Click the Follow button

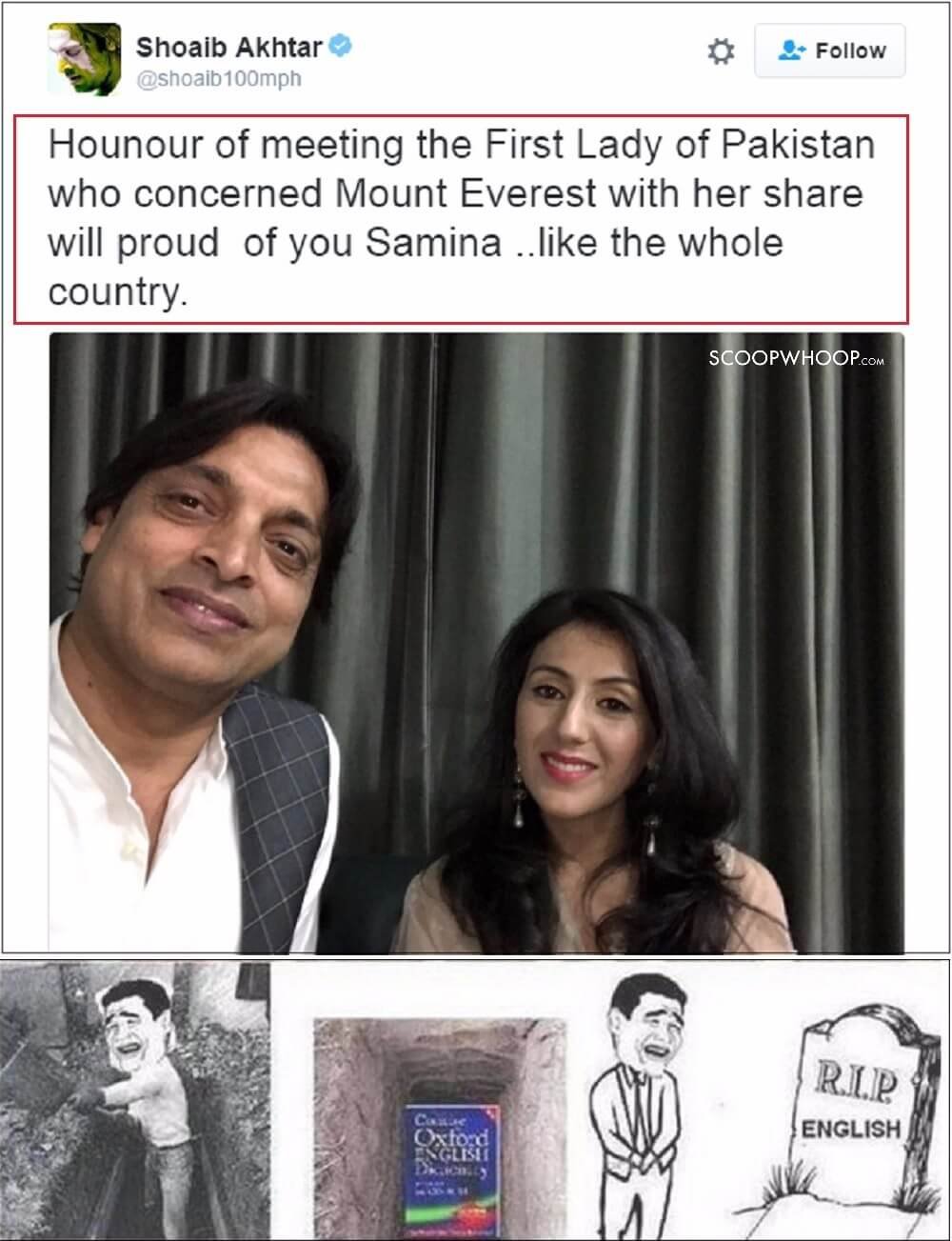click(x=830, y=50)
